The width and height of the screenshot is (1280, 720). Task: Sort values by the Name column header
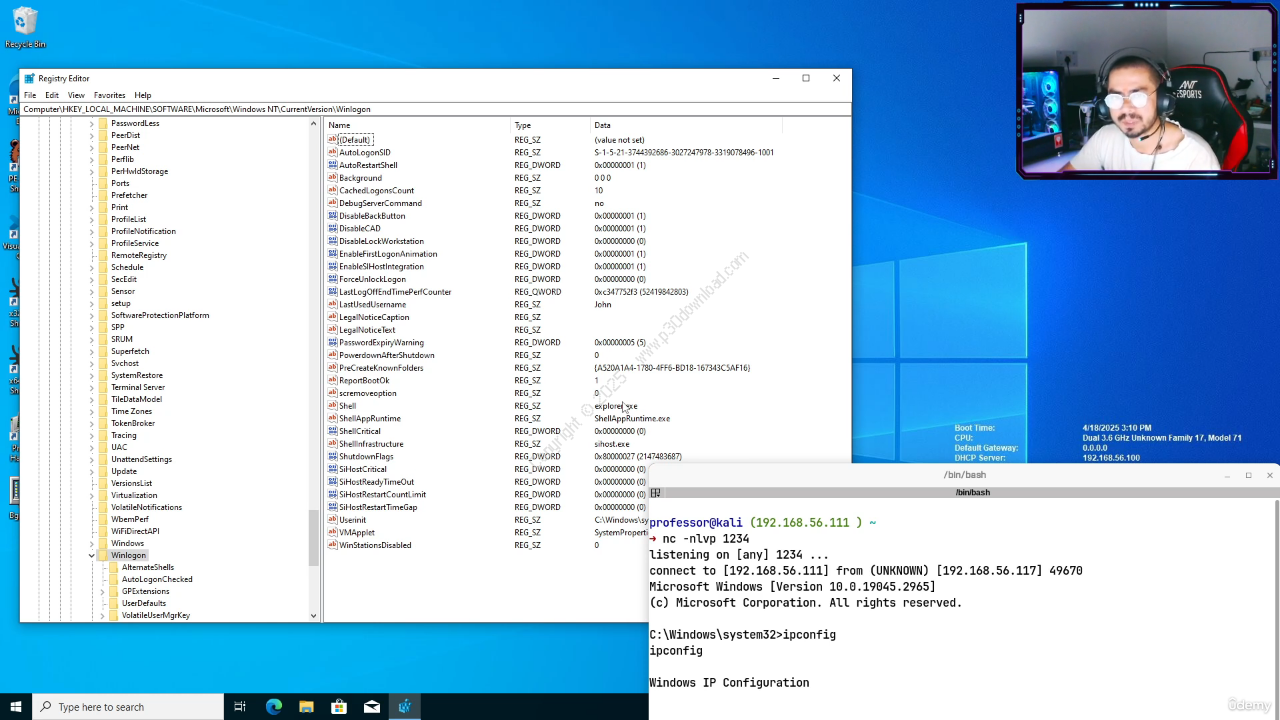pyautogui.click(x=418, y=125)
